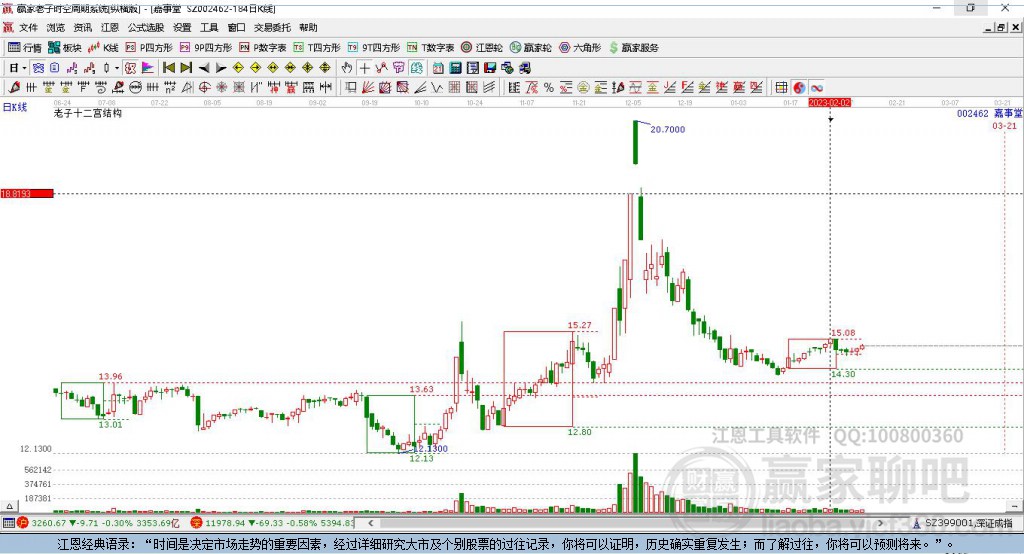Click the percent sign drawing tool
Screen dimensions: 1024x554
click(548, 87)
